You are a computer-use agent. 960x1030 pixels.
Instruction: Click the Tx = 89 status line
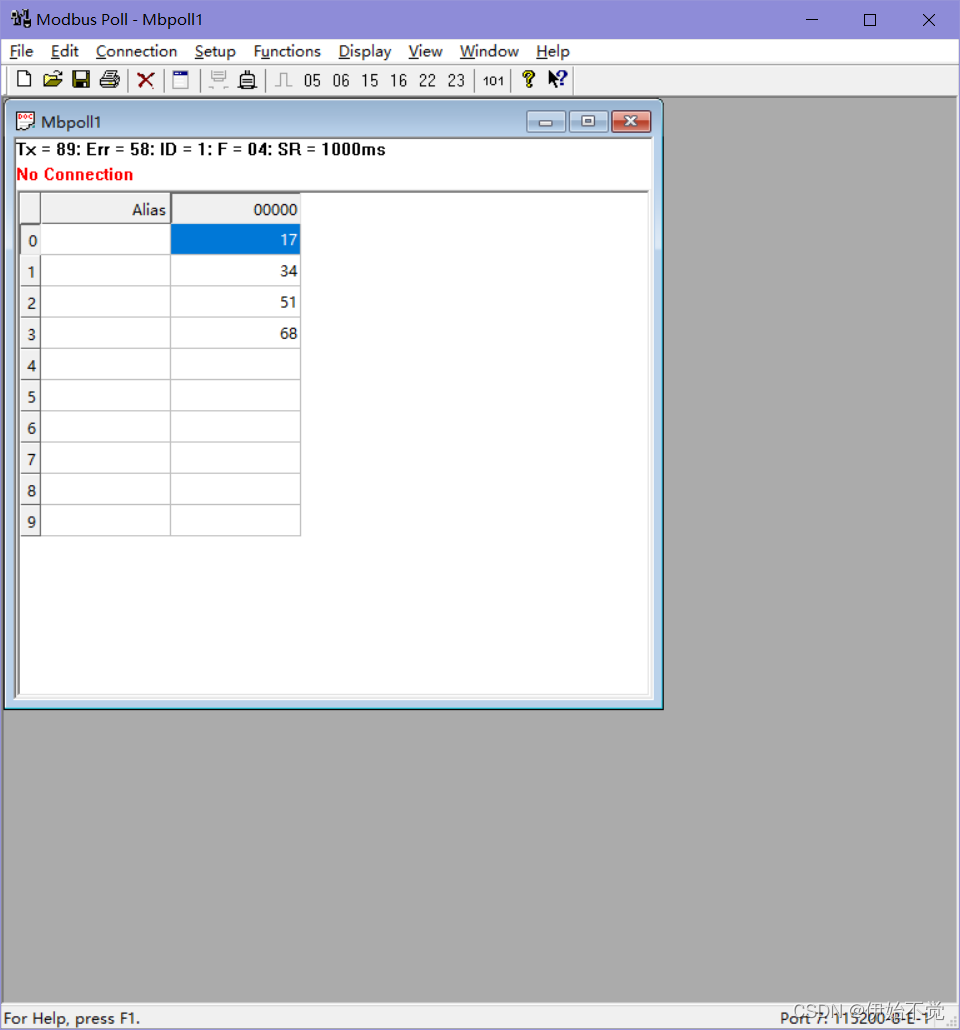(200, 149)
